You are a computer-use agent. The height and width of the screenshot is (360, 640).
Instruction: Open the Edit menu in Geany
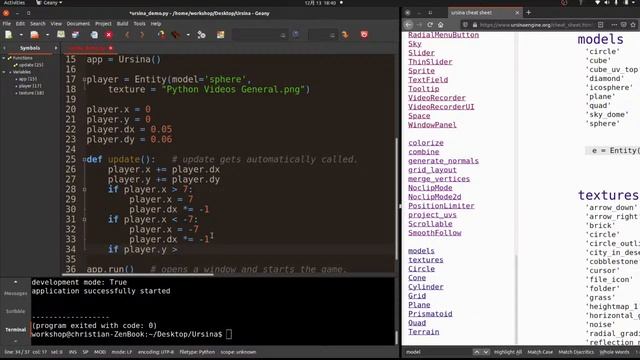20,24
